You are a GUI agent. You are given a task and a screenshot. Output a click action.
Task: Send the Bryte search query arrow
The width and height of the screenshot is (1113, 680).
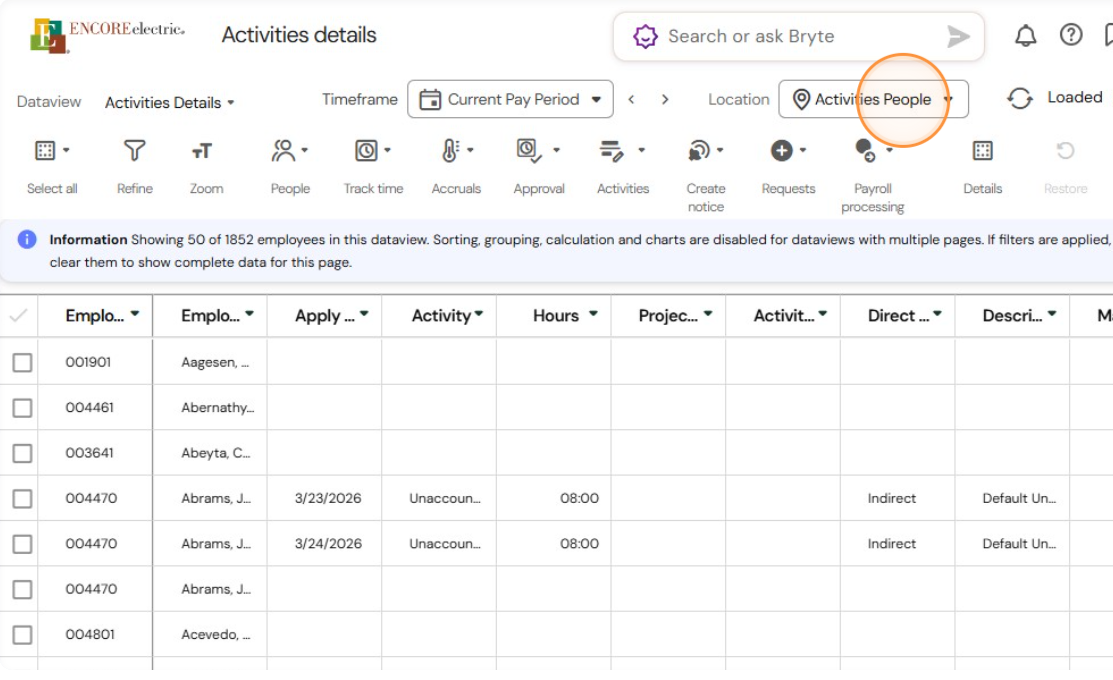tap(958, 36)
